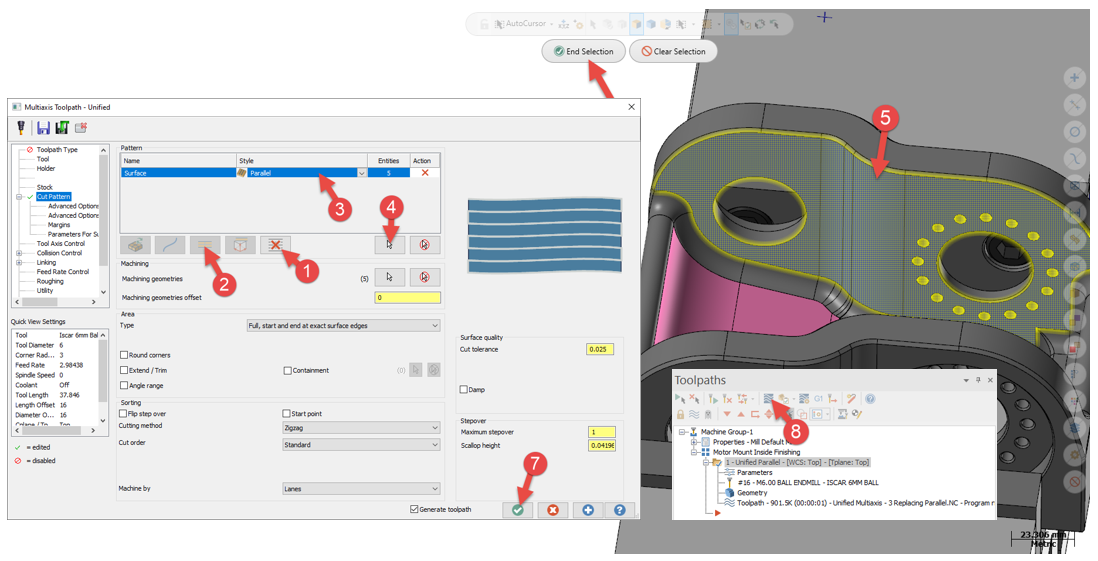Viewport: 1098px width, 561px height.
Task: Open the Style dropdown showing Parallel
Action: point(362,173)
